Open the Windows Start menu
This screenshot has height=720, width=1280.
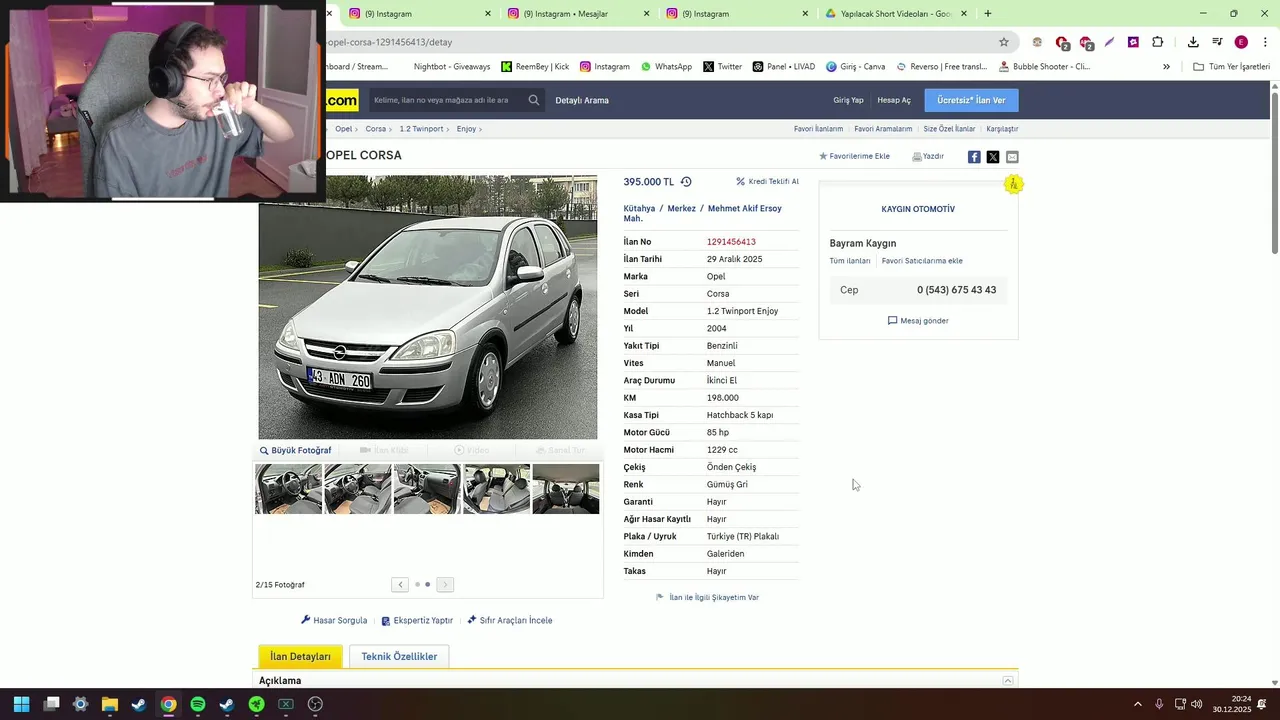22,704
